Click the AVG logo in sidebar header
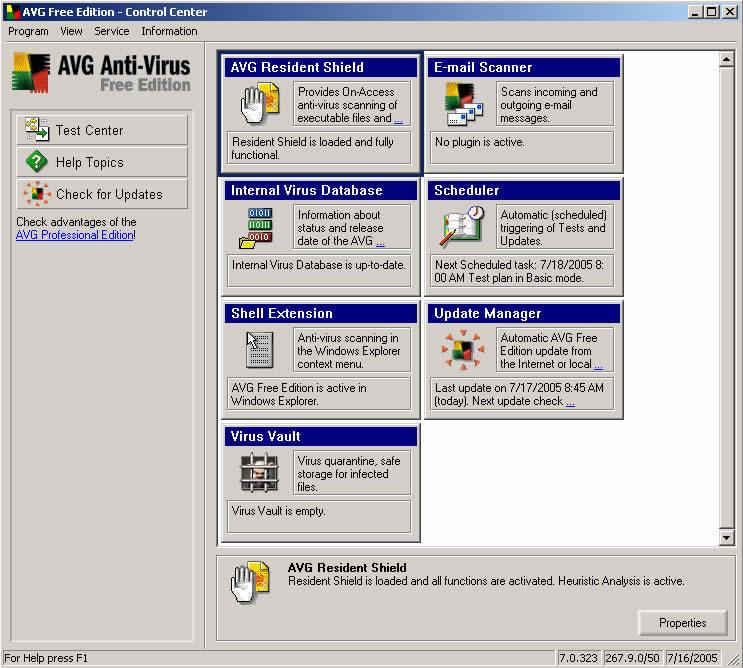This screenshot has width=743, height=668. tap(31, 72)
